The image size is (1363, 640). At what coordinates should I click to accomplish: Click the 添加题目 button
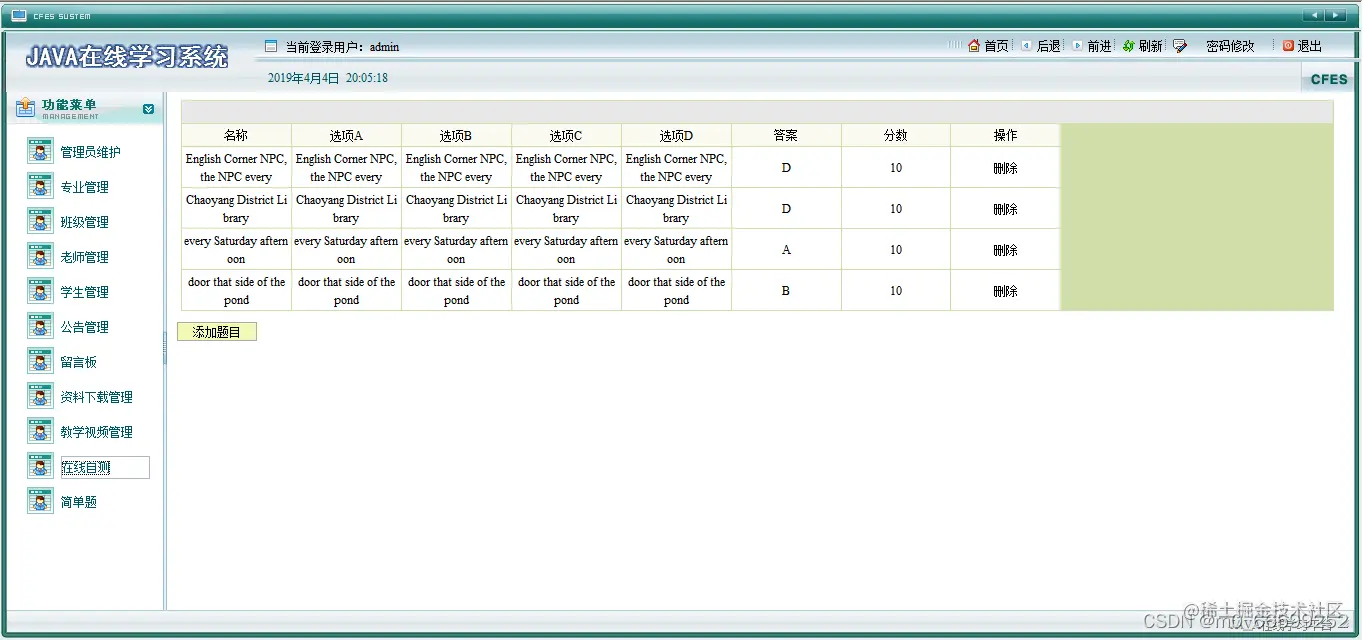click(217, 332)
